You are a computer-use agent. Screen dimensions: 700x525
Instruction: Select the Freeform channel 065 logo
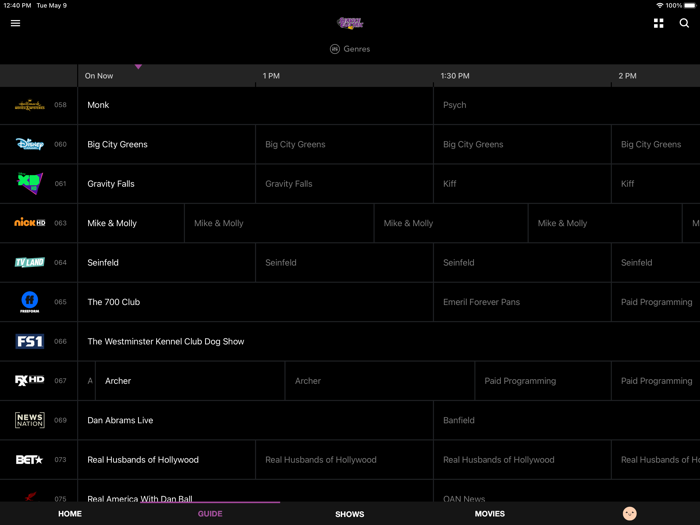pyautogui.click(x=29, y=302)
